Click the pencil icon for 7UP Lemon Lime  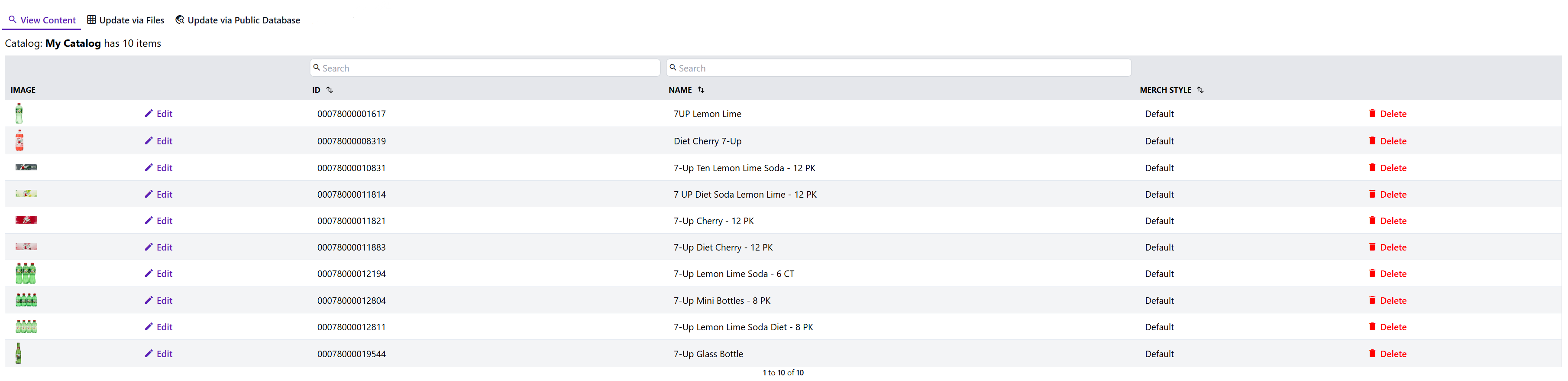(149, 114)
